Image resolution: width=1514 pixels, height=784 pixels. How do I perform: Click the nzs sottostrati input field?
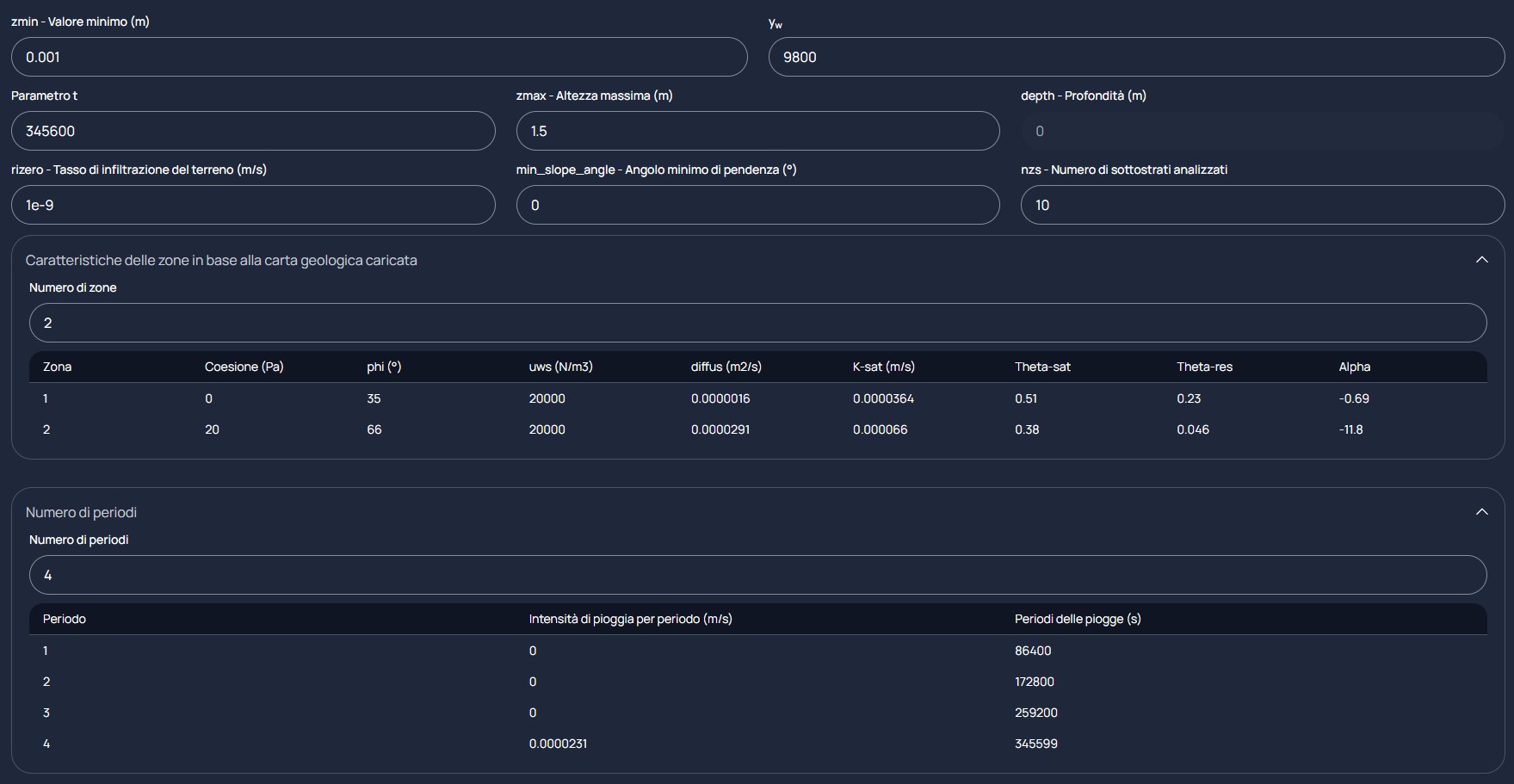pos(1263,205)
